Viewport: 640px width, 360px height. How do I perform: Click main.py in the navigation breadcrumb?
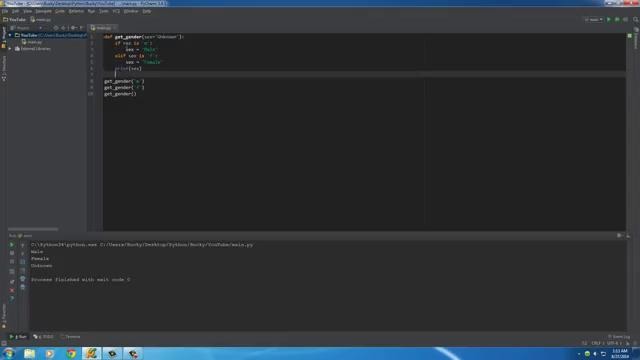click(41, 20)
